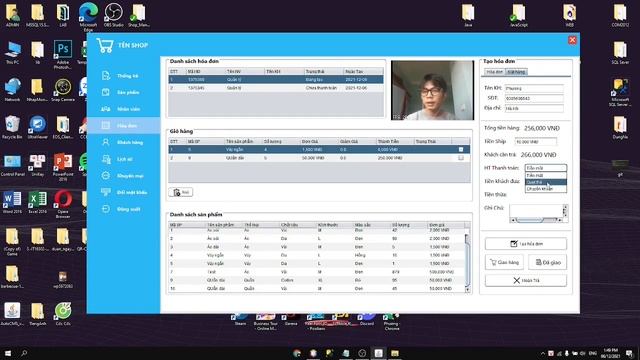Click the Ghi chú horizontal scrollbar

click(536, 220)
